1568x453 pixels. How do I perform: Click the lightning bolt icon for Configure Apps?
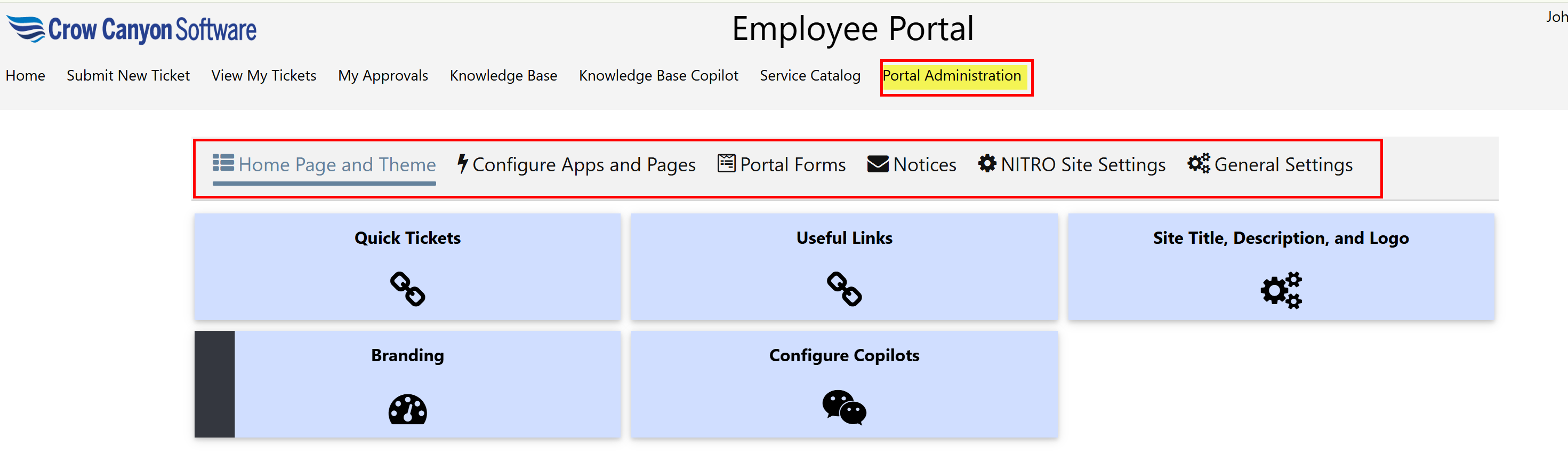coord(463,164)
